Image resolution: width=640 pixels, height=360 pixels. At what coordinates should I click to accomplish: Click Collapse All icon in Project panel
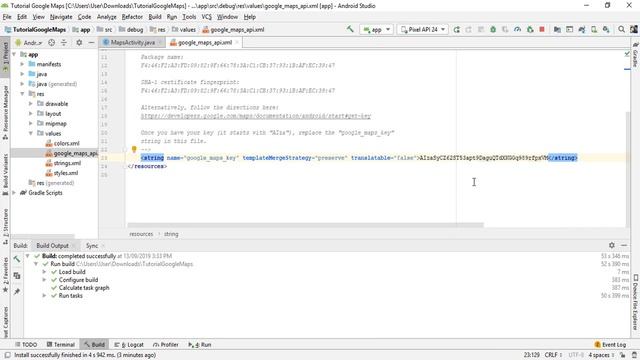64,42
